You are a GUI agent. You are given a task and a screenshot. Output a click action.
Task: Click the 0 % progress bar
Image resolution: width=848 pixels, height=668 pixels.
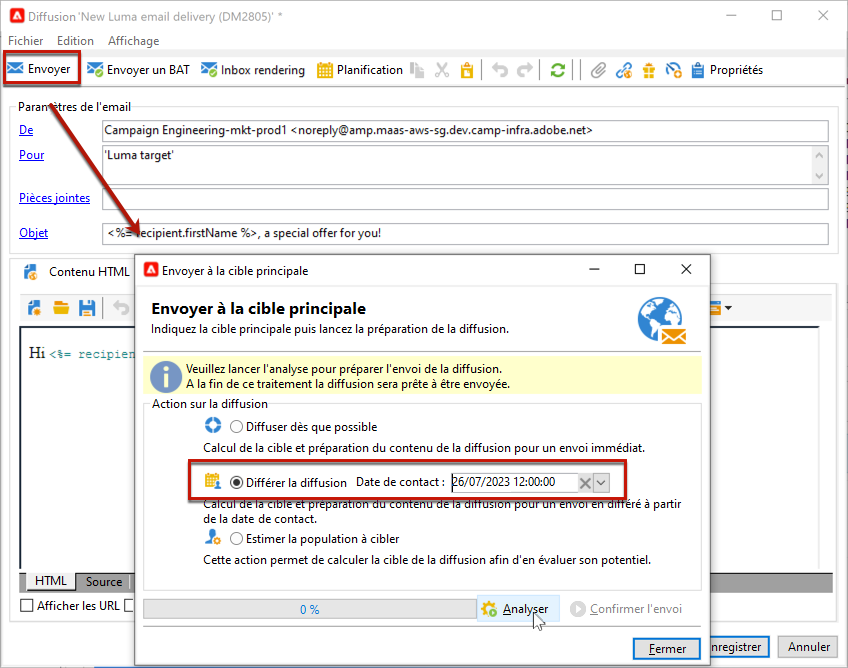click(309, 609)
